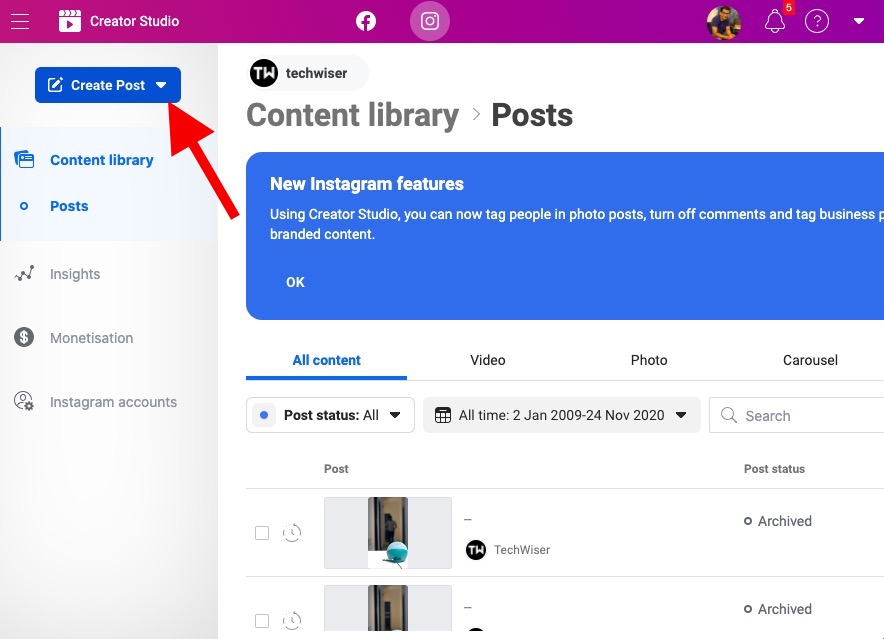Click the techwiser account chip
The height and width of the screenshot is (639, 884).
[307, 73]
